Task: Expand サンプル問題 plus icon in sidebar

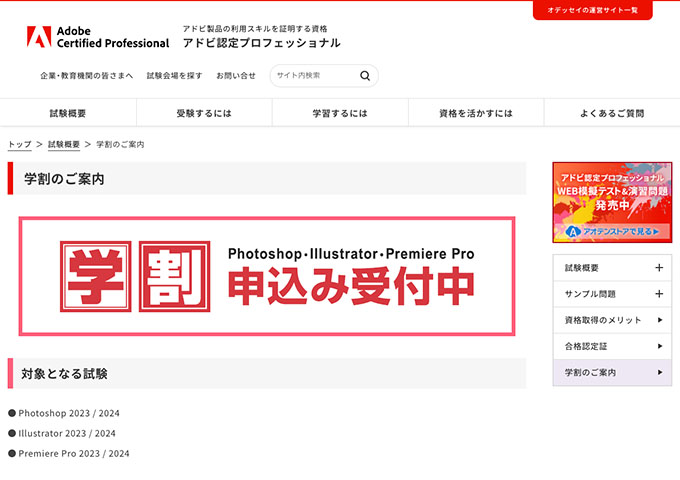Action: 659,294
